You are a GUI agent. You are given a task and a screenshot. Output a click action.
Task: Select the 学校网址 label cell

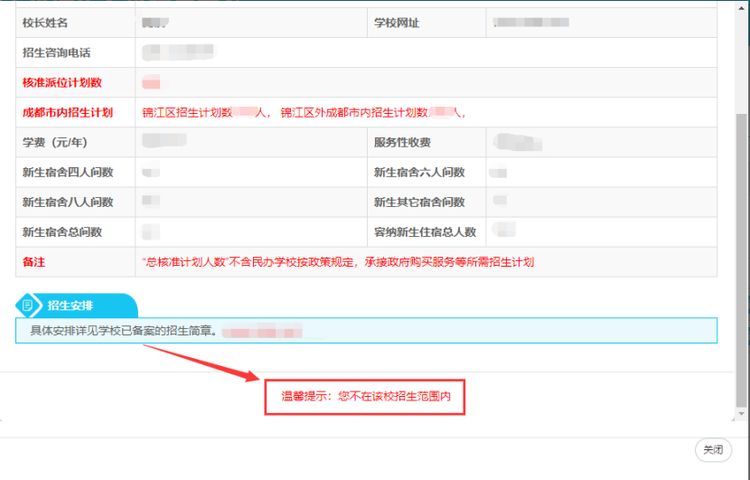(427, 22)
